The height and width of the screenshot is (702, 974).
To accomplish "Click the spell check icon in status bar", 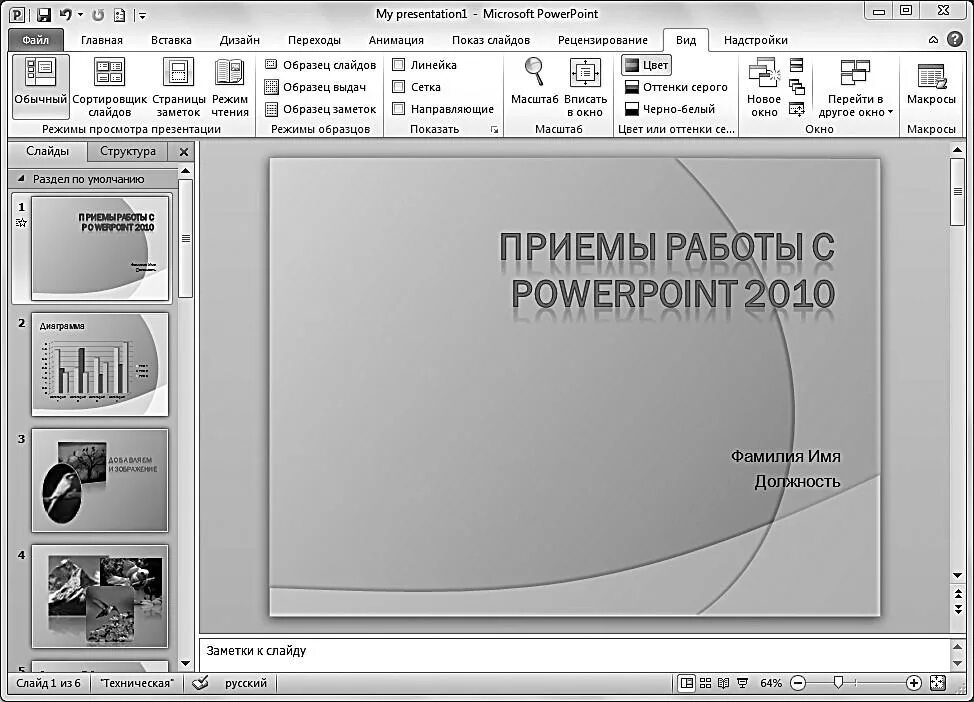I will (200, 683).
